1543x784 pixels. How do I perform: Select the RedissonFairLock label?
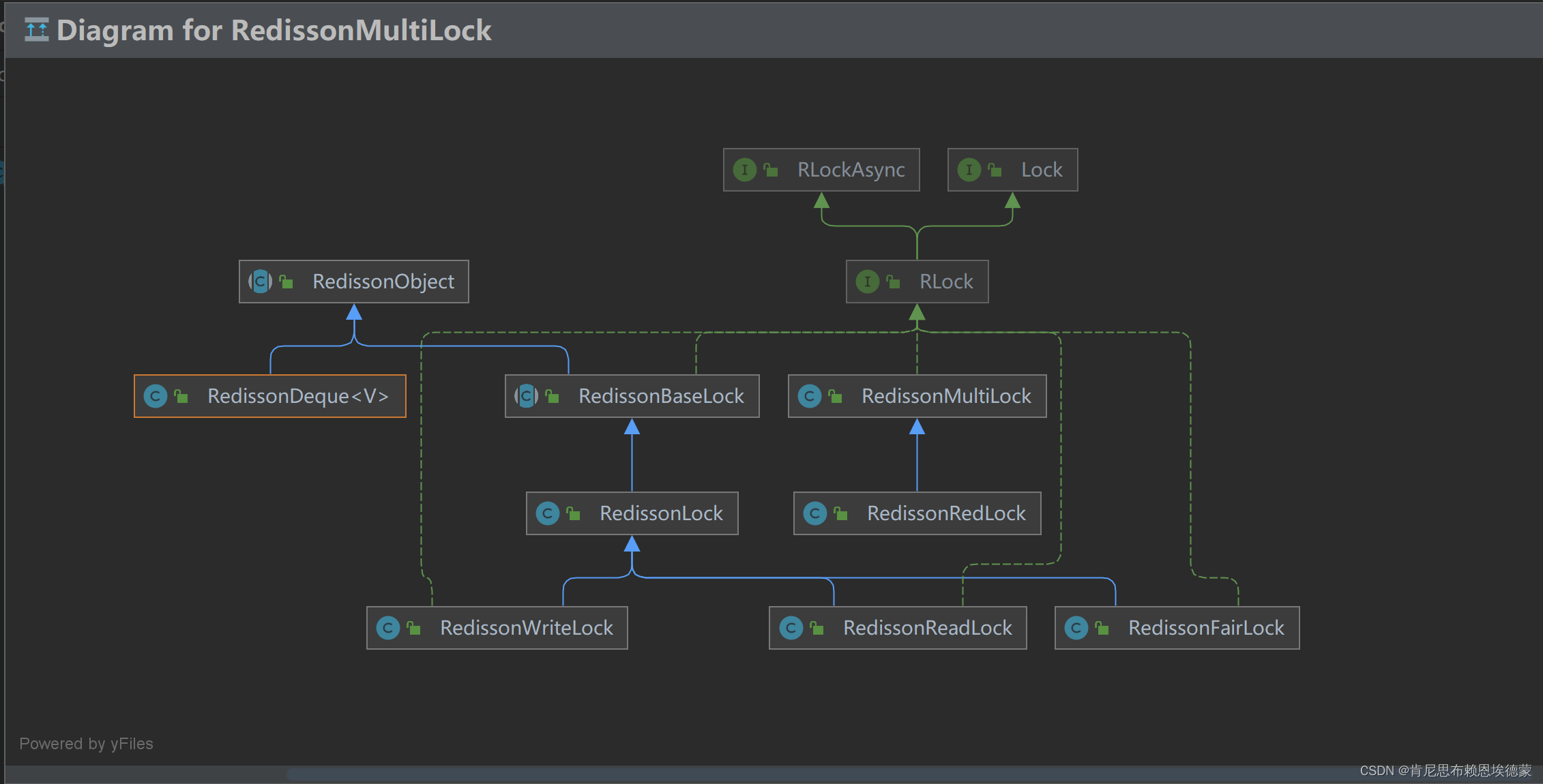click(1206, 628)
